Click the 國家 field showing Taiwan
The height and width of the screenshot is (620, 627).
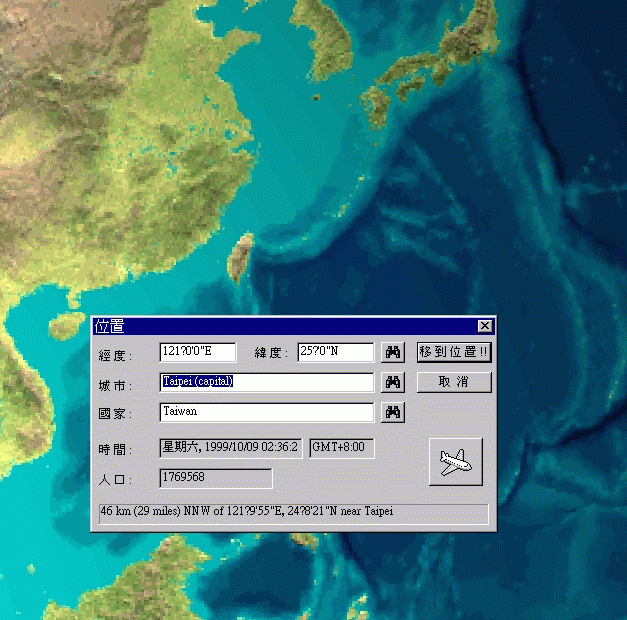(266, 412)
